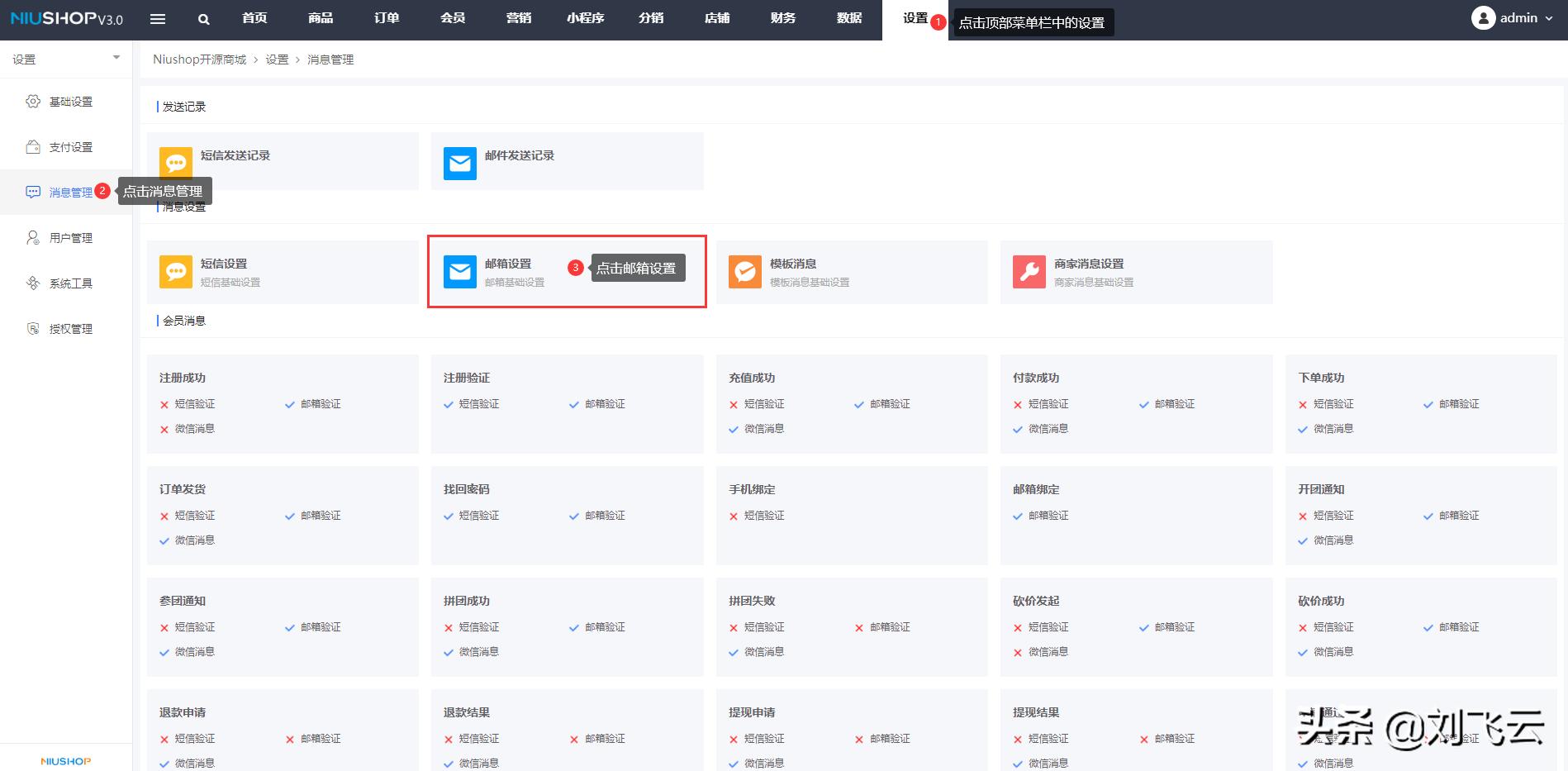Screen dimensions: 1568x771
Task: Open the hamburger menu next to logo
Action: pyautogui.click(x=158, y=18)
